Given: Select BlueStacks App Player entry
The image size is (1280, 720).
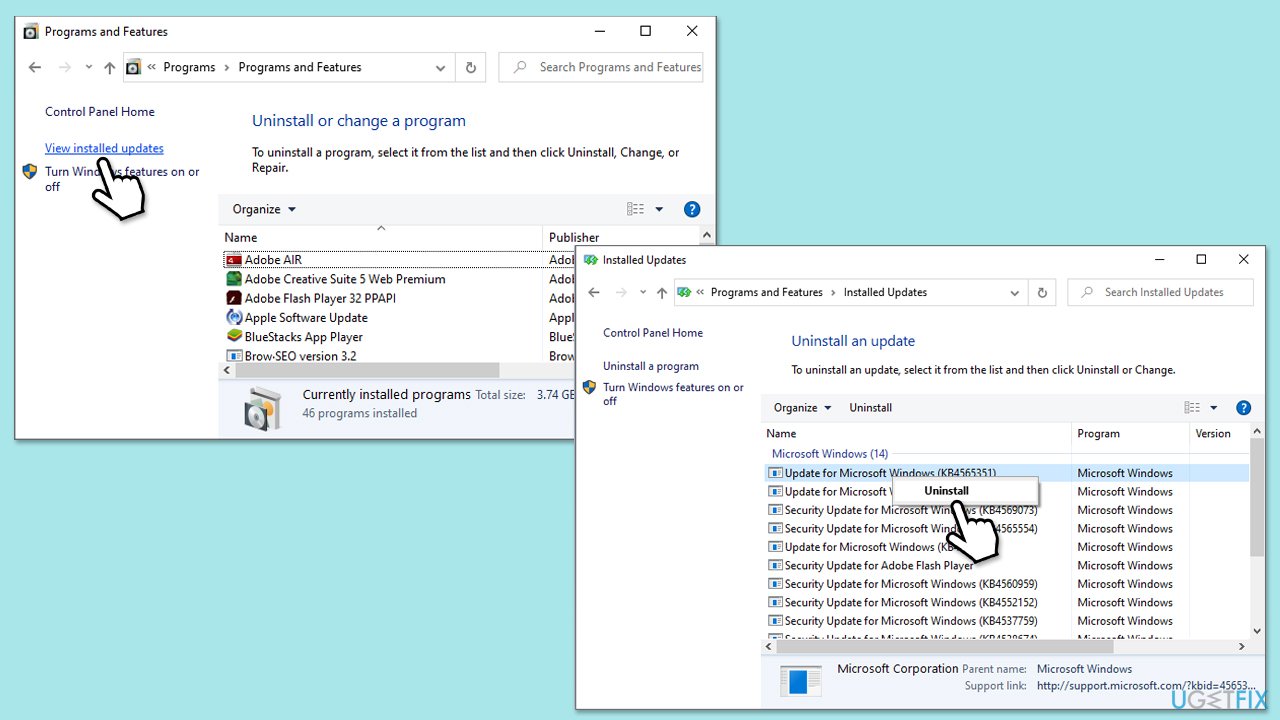Looking at the screenshot, I should click(x=304, y=337).
